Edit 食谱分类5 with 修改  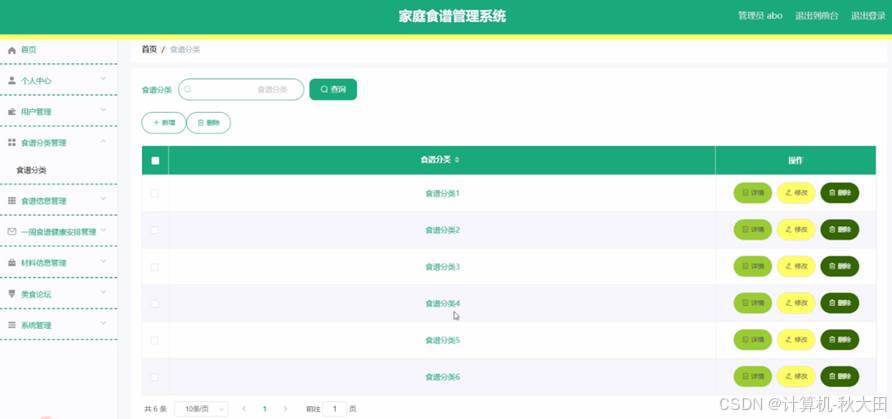click(x=796, y=339)
